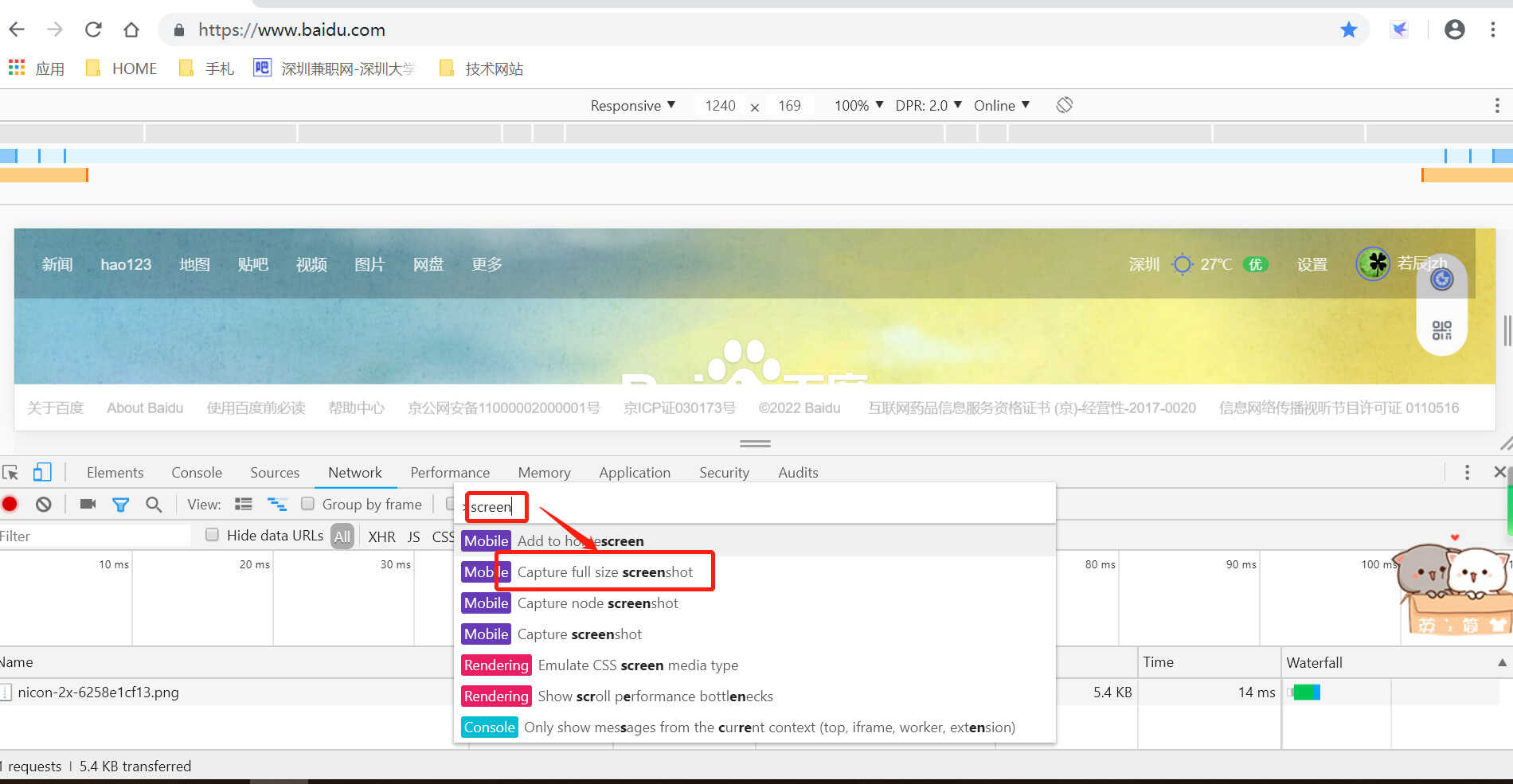Select Capture node screenshot command
Image resolution: width=1513 pixels, height=784 pixels.
point(755,603)
